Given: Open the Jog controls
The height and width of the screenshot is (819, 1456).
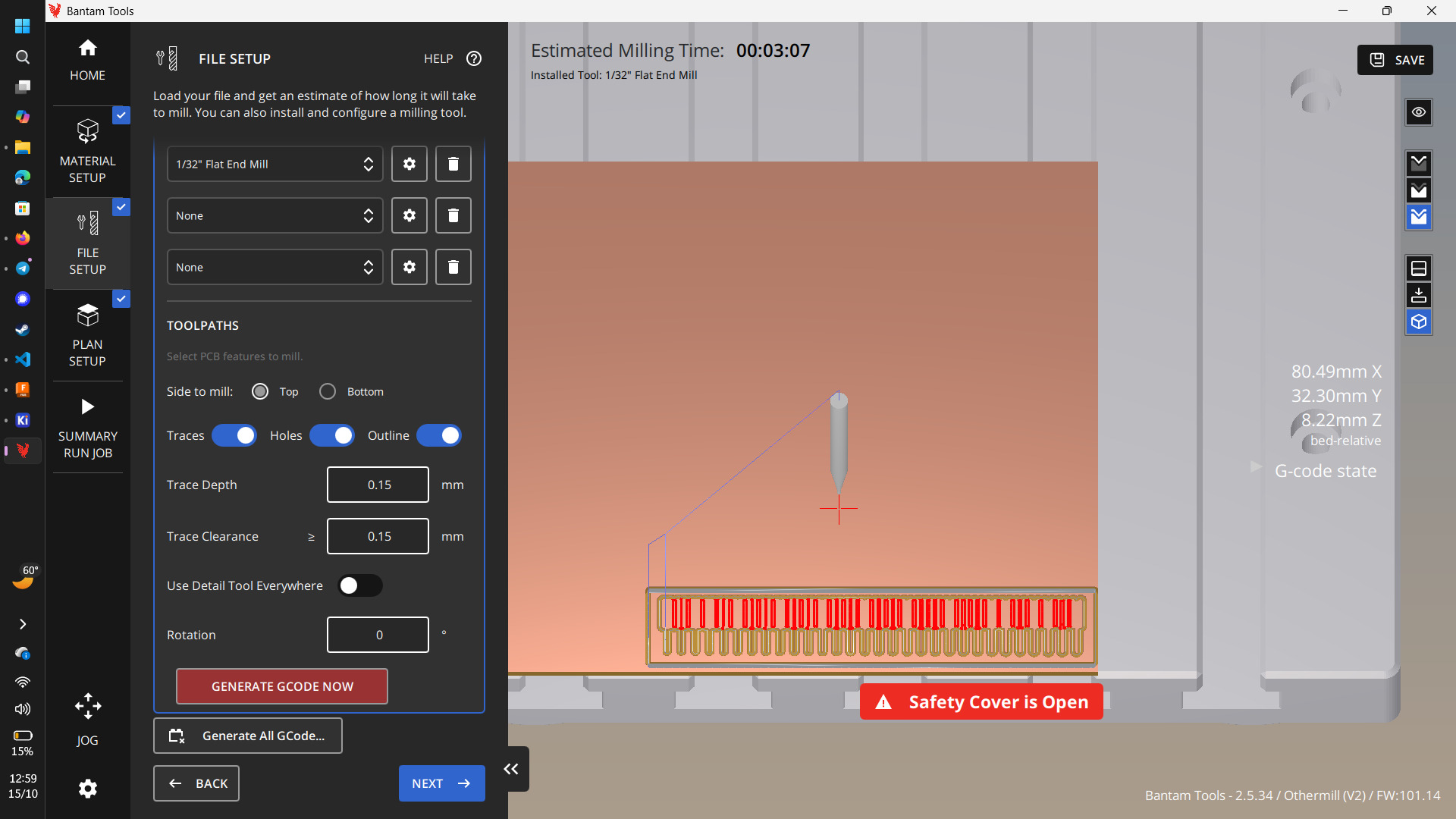Looking at the screenshot, I should [87, 720].
